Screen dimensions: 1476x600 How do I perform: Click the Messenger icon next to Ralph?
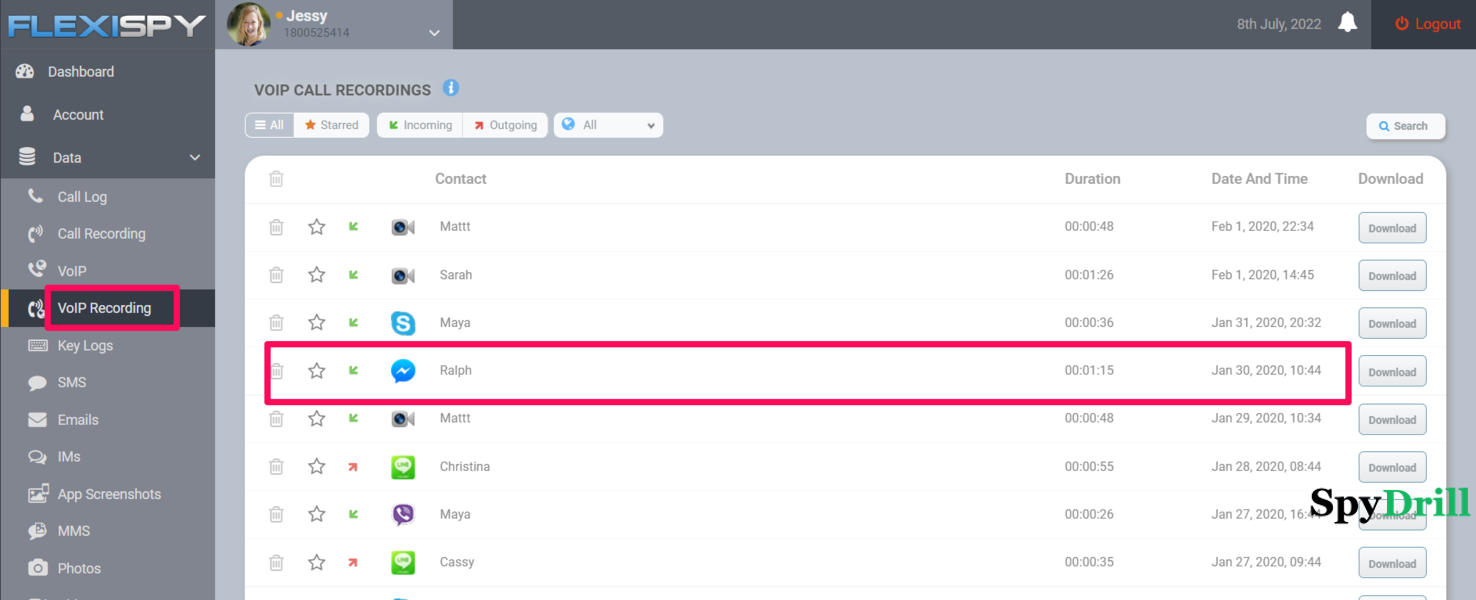click(403, 371)
